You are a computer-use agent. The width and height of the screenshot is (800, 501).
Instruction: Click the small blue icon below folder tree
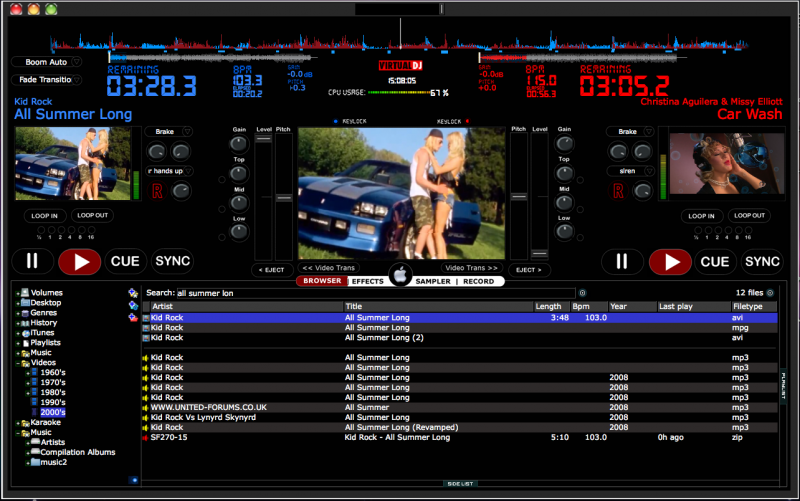click(x=134, y=480)
